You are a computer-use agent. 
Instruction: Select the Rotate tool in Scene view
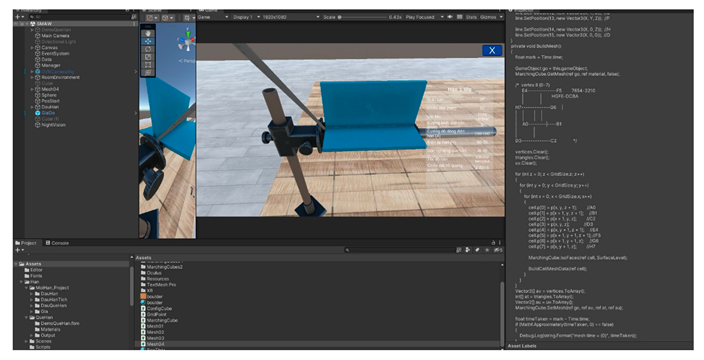point(148,49)
